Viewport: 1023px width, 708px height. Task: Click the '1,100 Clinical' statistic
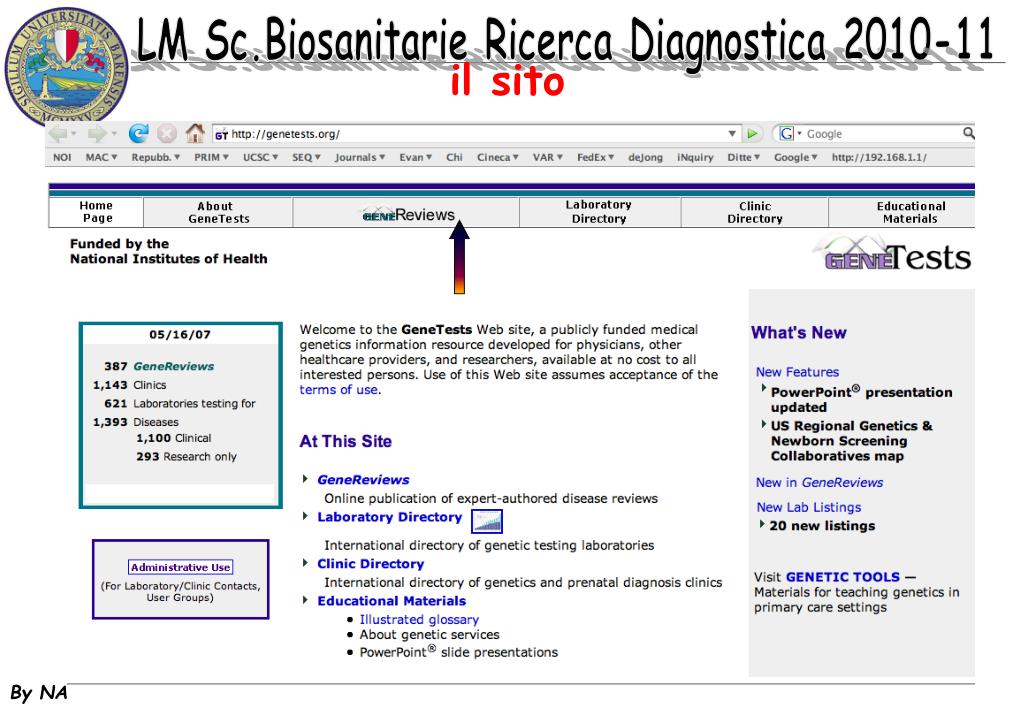pos(174,438)
